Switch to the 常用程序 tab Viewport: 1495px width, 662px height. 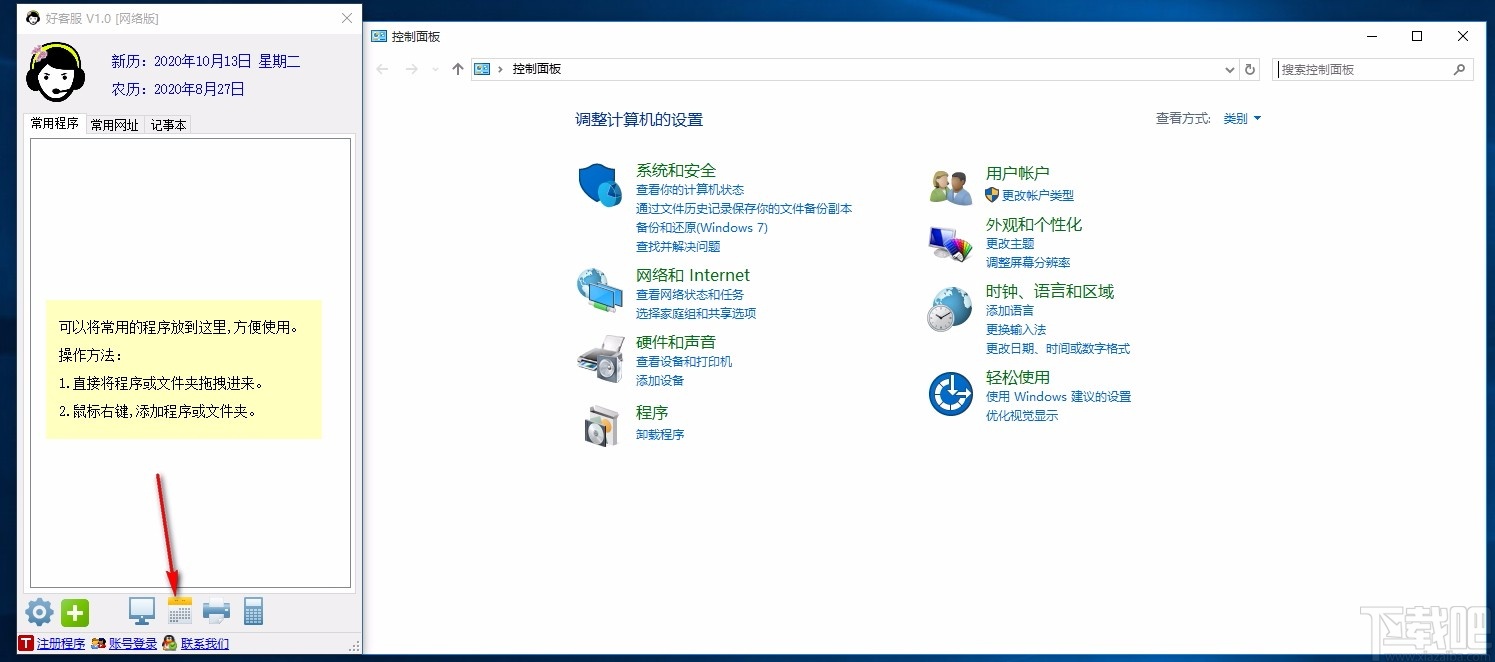pos(54,124)
